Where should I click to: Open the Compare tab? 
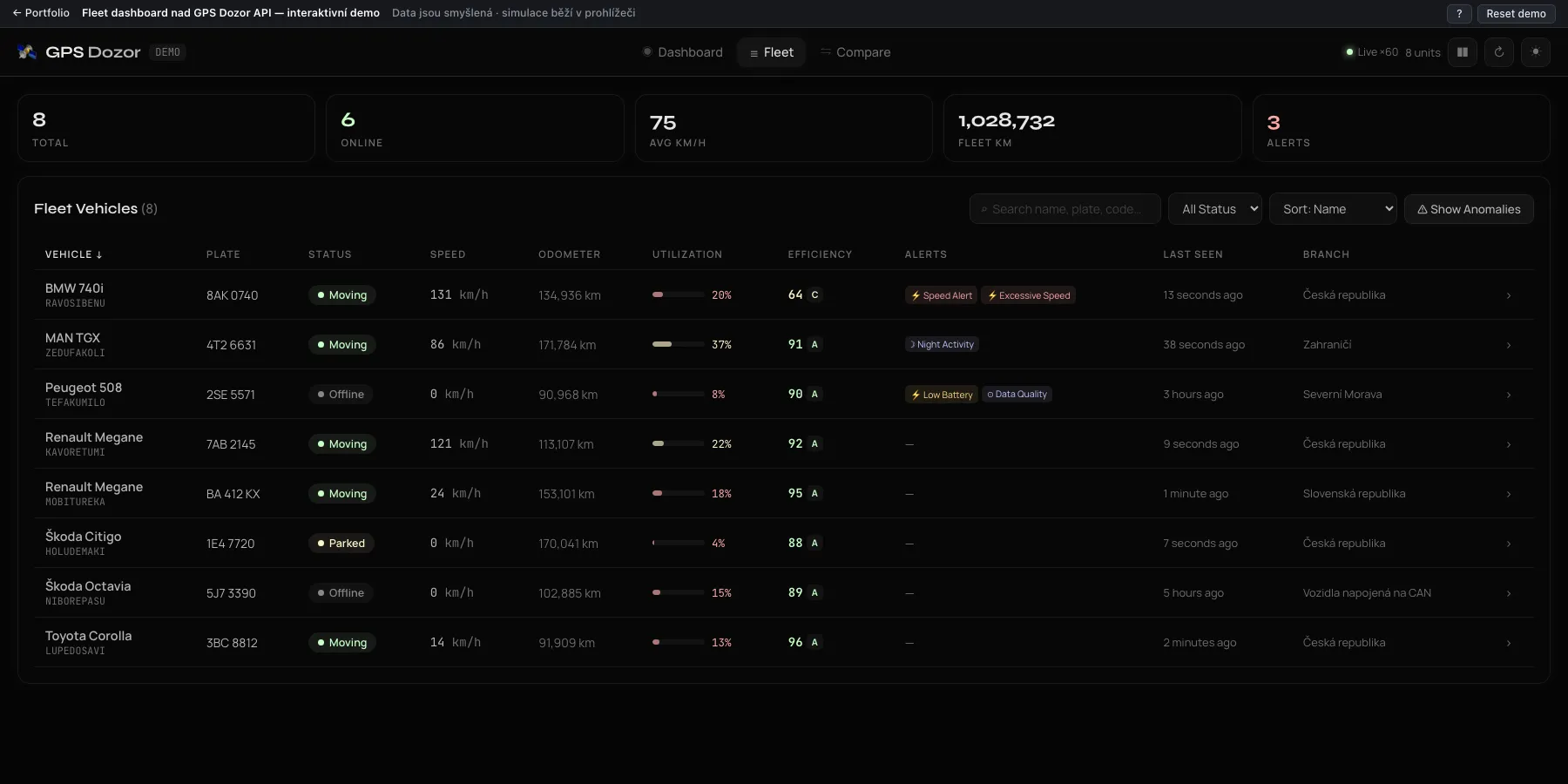(855, 52)
